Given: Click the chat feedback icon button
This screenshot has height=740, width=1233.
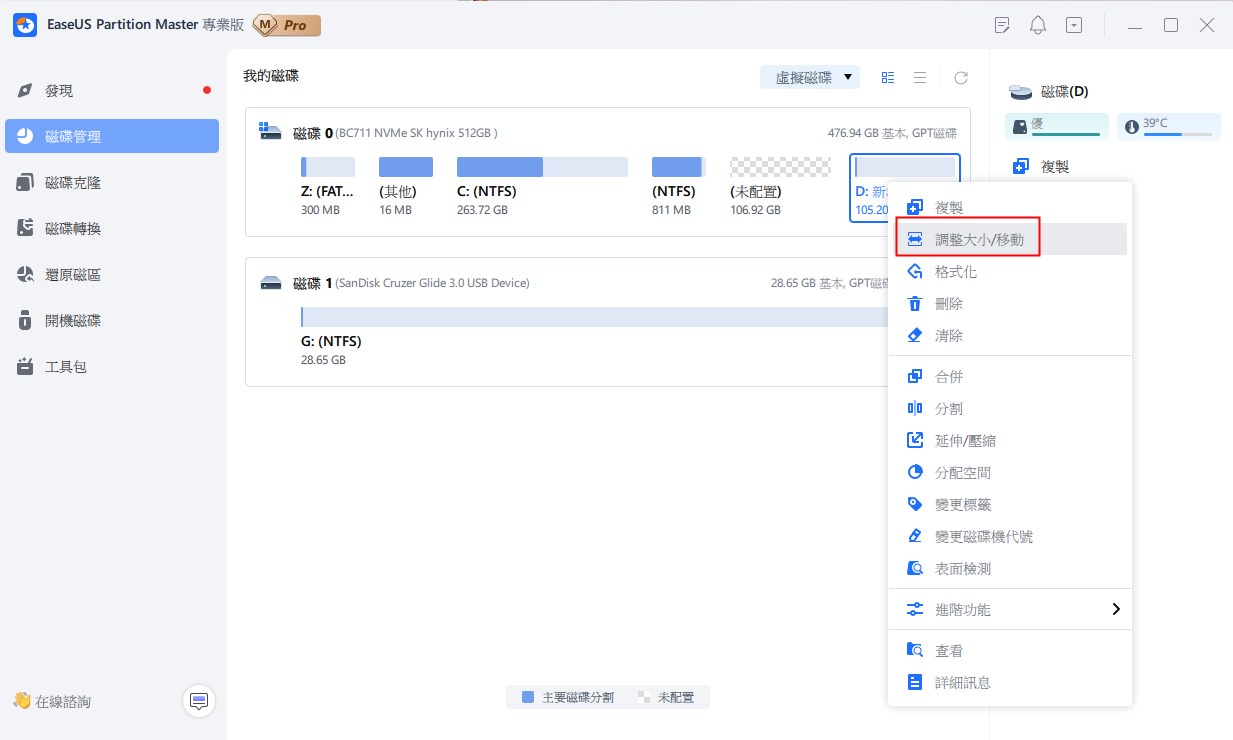Looking at the screenshot, I should tap(199, 702).
